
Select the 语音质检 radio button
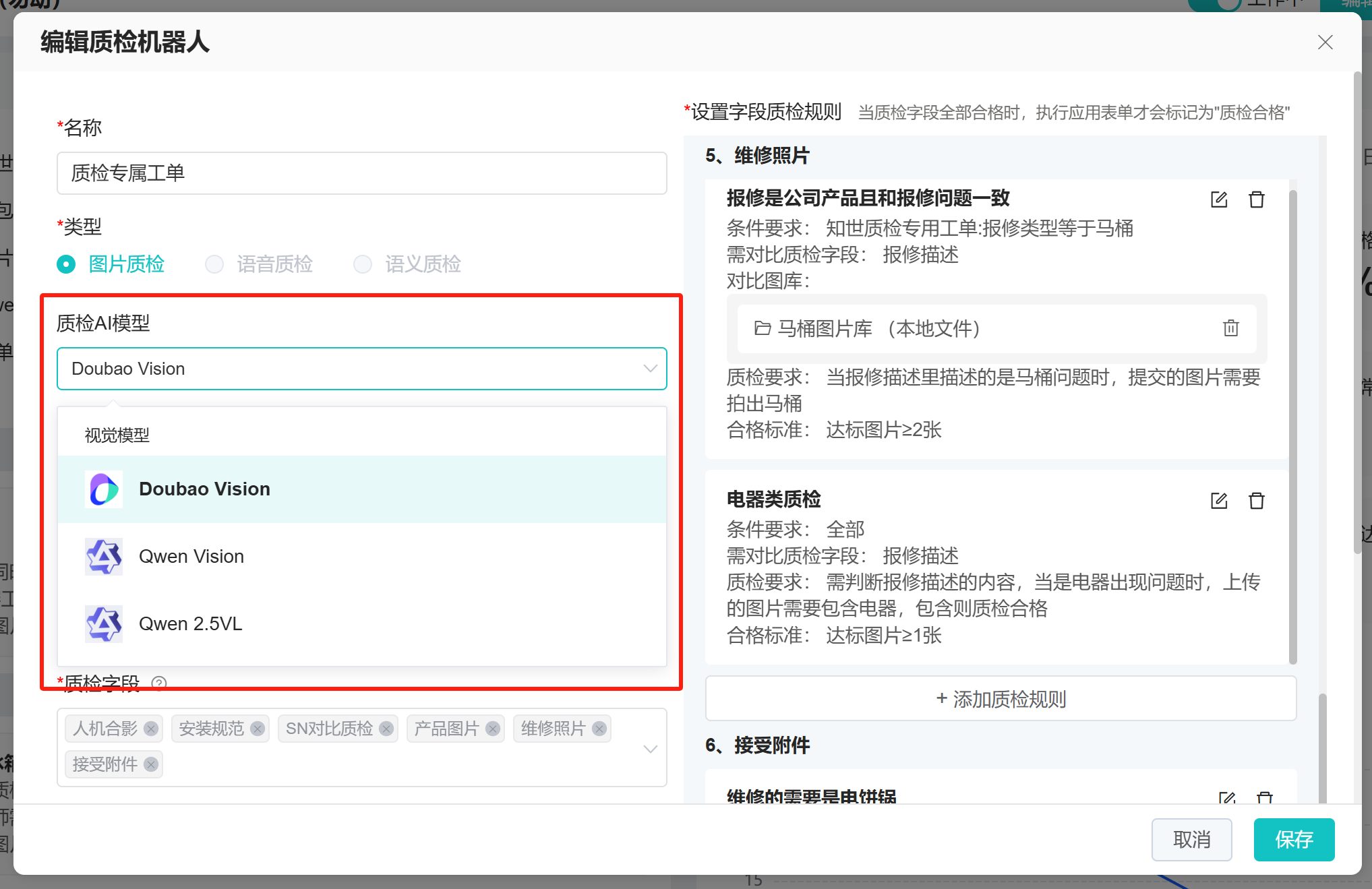214,264
